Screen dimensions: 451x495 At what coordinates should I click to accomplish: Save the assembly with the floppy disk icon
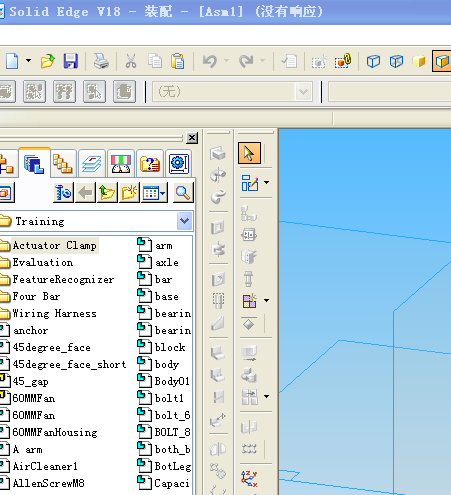point(71,61)
